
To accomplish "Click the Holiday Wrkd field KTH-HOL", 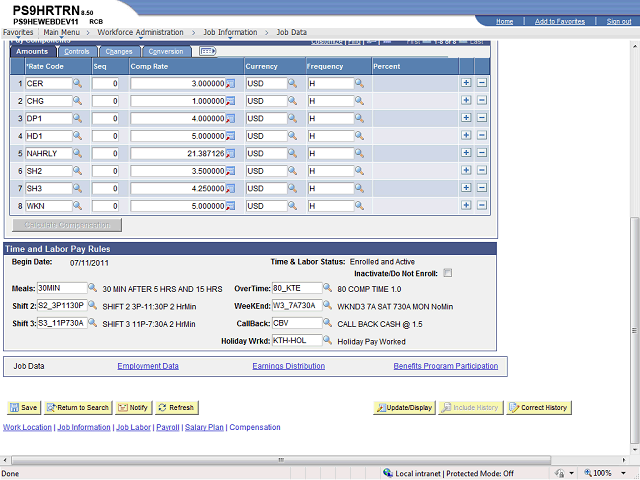I will 297,340.
